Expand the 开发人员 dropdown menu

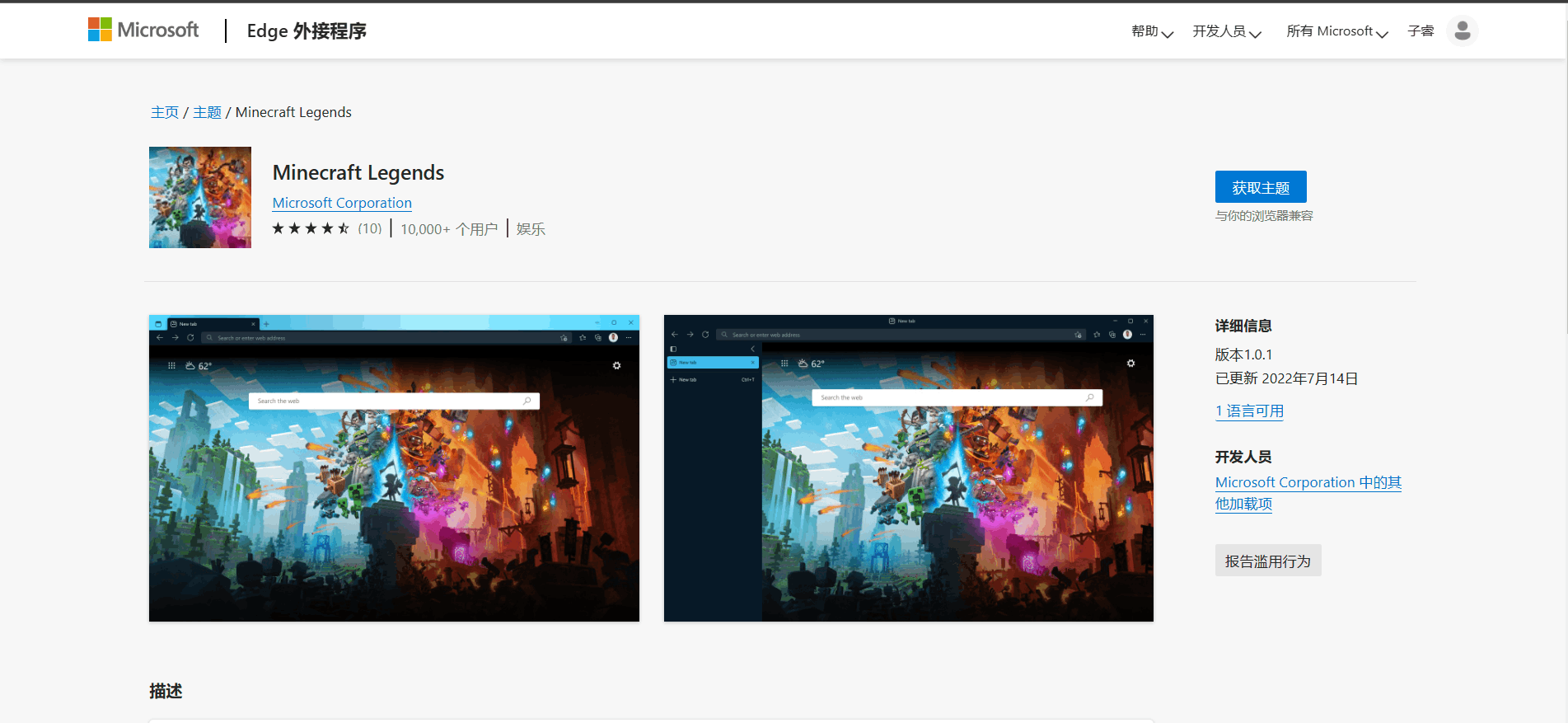click(1227, 31)
